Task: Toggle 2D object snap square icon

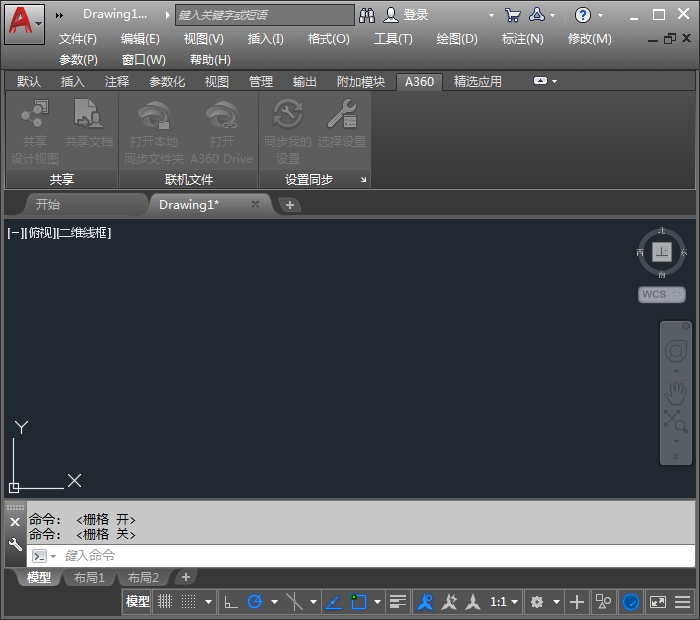Action: [x=358, y=602]
